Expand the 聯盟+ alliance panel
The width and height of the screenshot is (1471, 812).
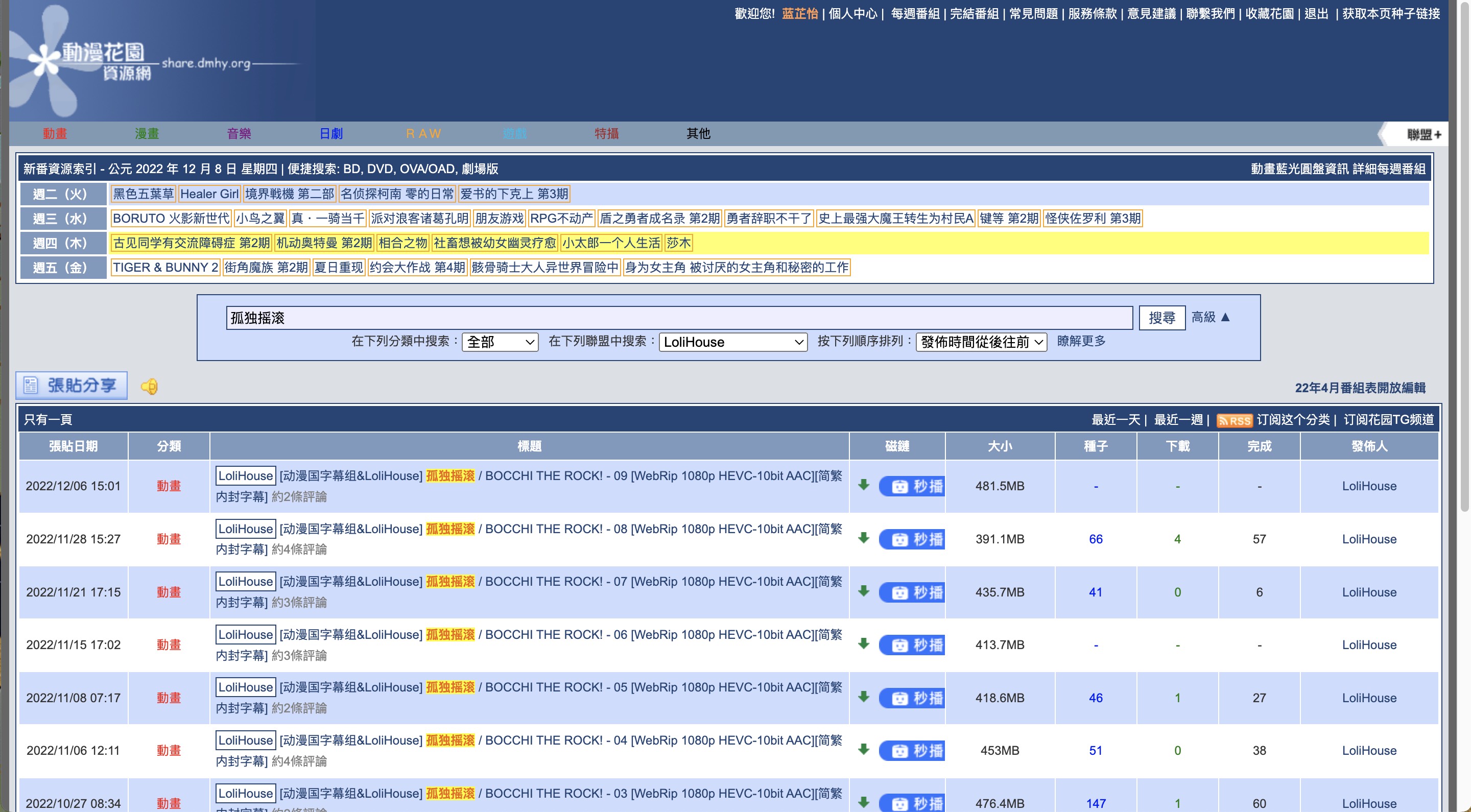click(1423, 134)
